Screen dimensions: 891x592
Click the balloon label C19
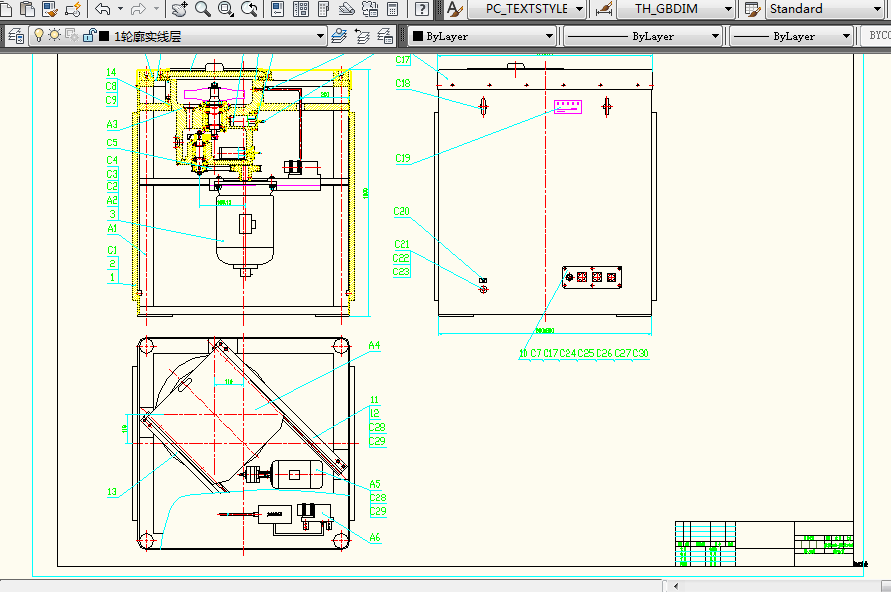pos(403,158)
